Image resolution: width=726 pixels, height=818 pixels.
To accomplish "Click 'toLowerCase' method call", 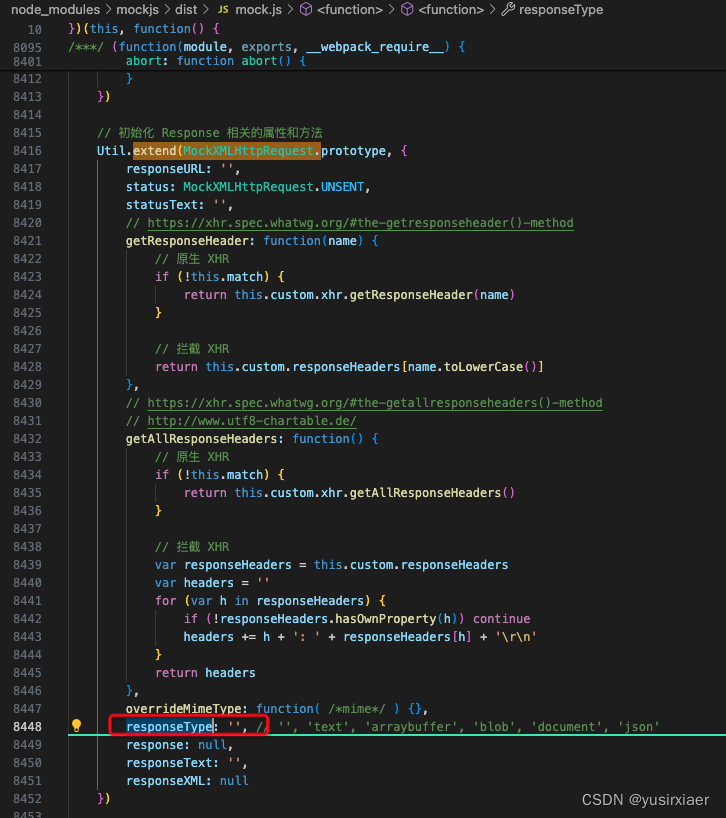I will tap(483, 367).
